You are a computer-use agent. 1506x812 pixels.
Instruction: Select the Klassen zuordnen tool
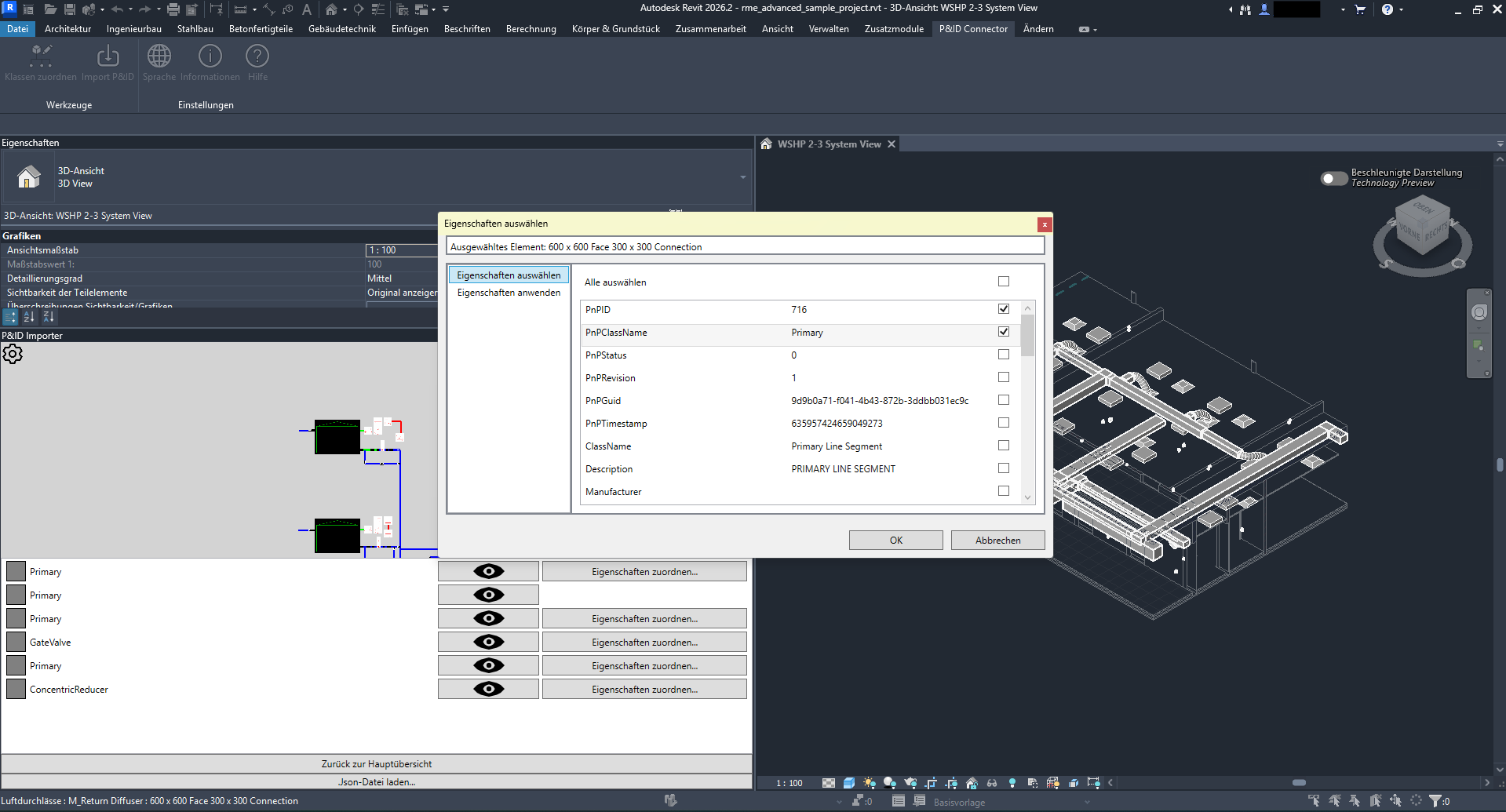point(40,61)
